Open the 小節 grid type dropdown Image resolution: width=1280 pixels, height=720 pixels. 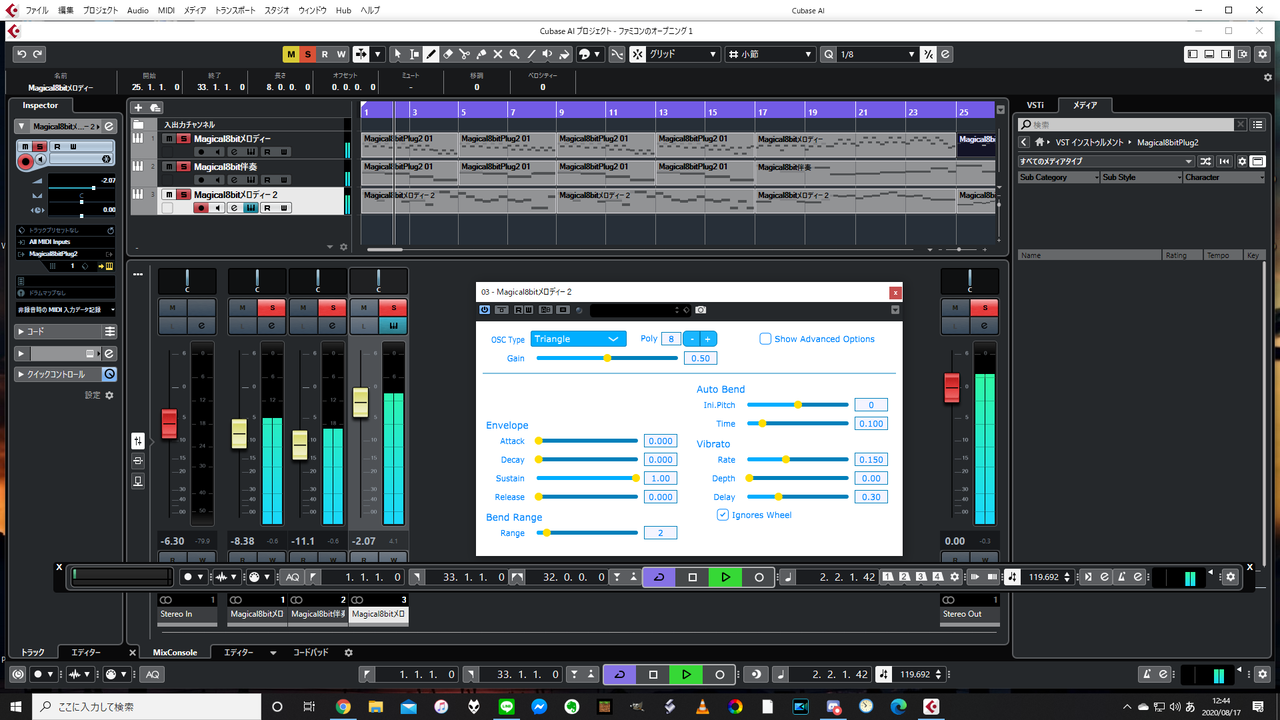[771, 54]
